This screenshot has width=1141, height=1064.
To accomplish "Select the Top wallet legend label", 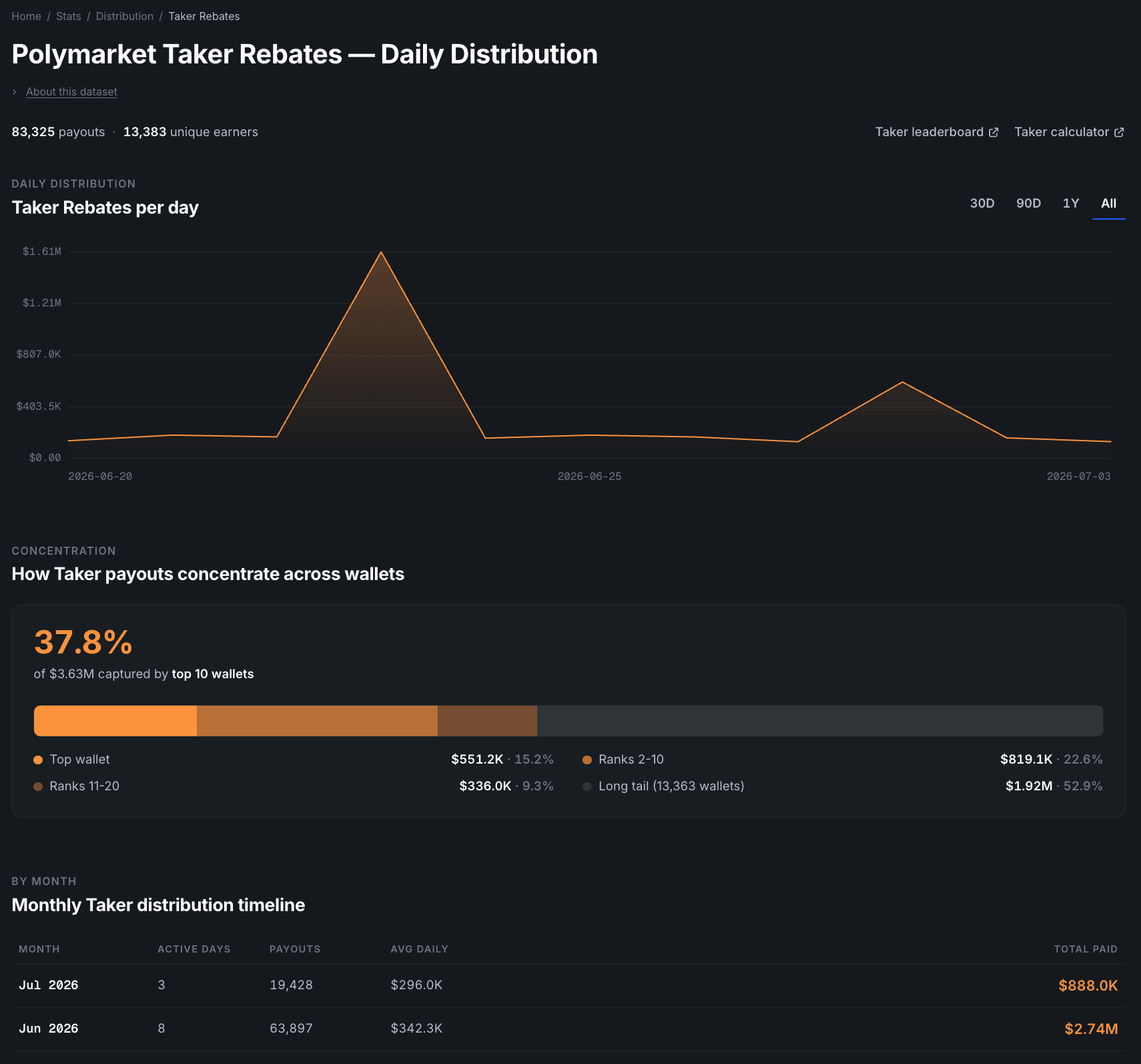I will click(x=79, y=759).
